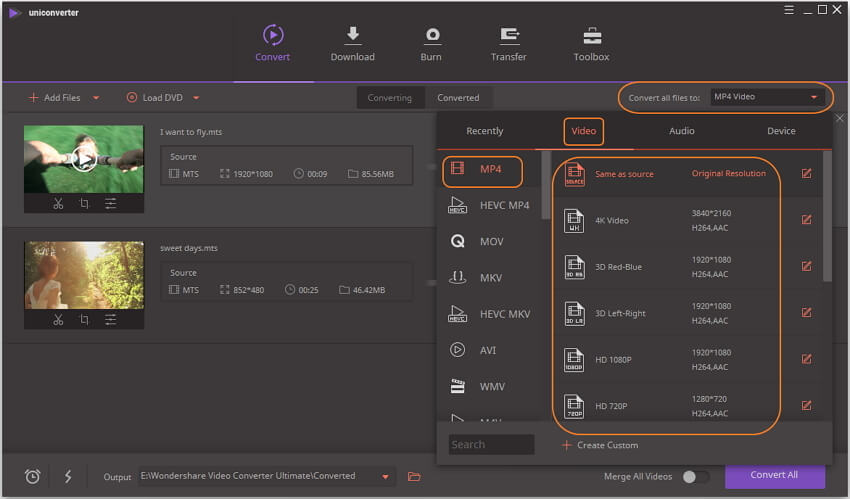Edit the 3D Red-Blue preset settings

[x=807, y=266]
